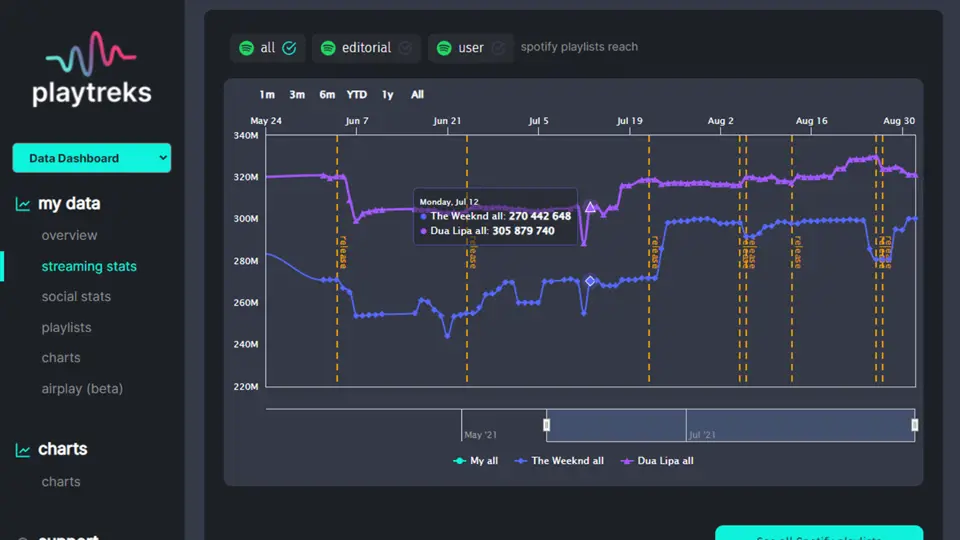Viewport: 960px width, 540px height.
Task: Click the left handle of range navigator
Action: (547, 425)
